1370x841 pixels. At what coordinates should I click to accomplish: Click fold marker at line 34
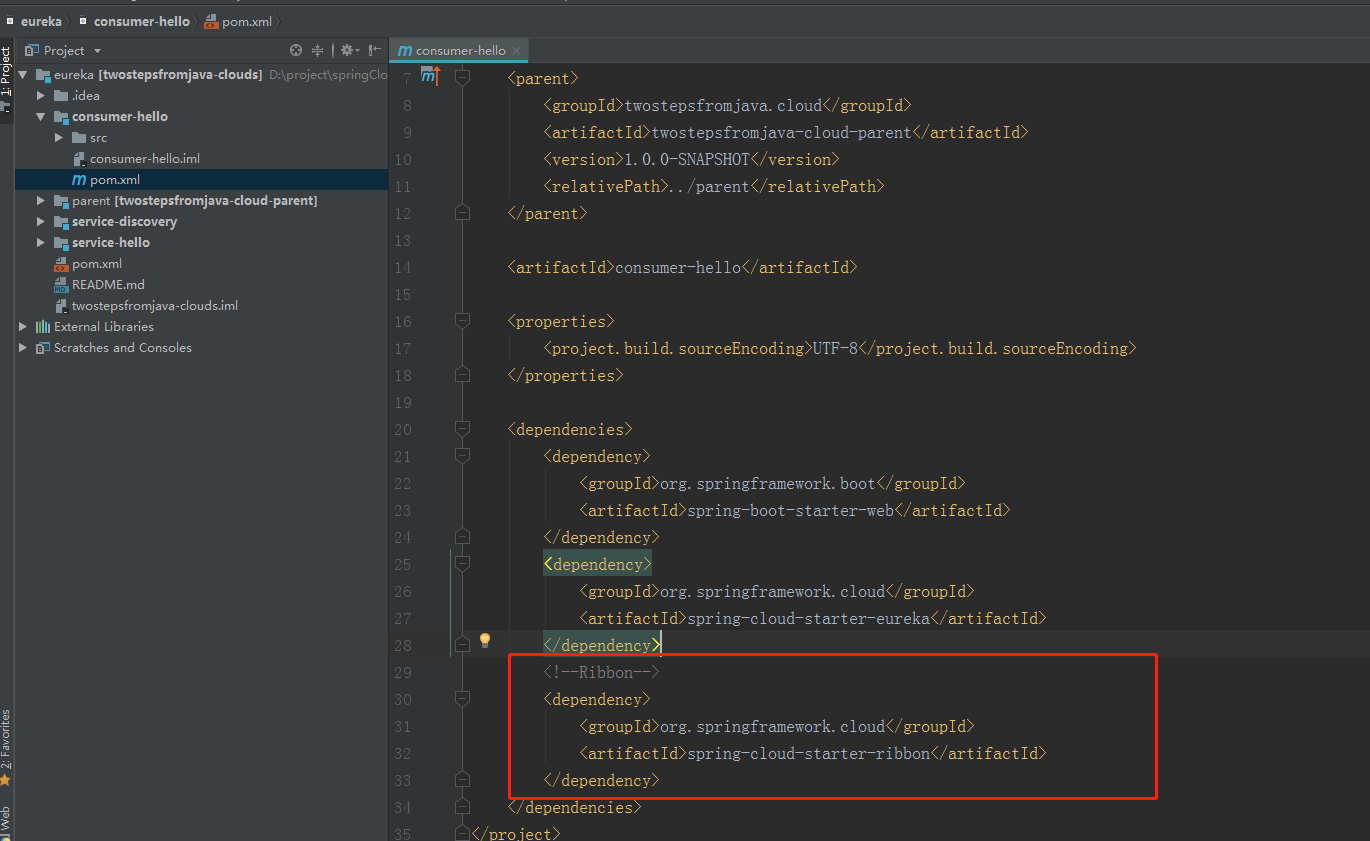(462, 806)
